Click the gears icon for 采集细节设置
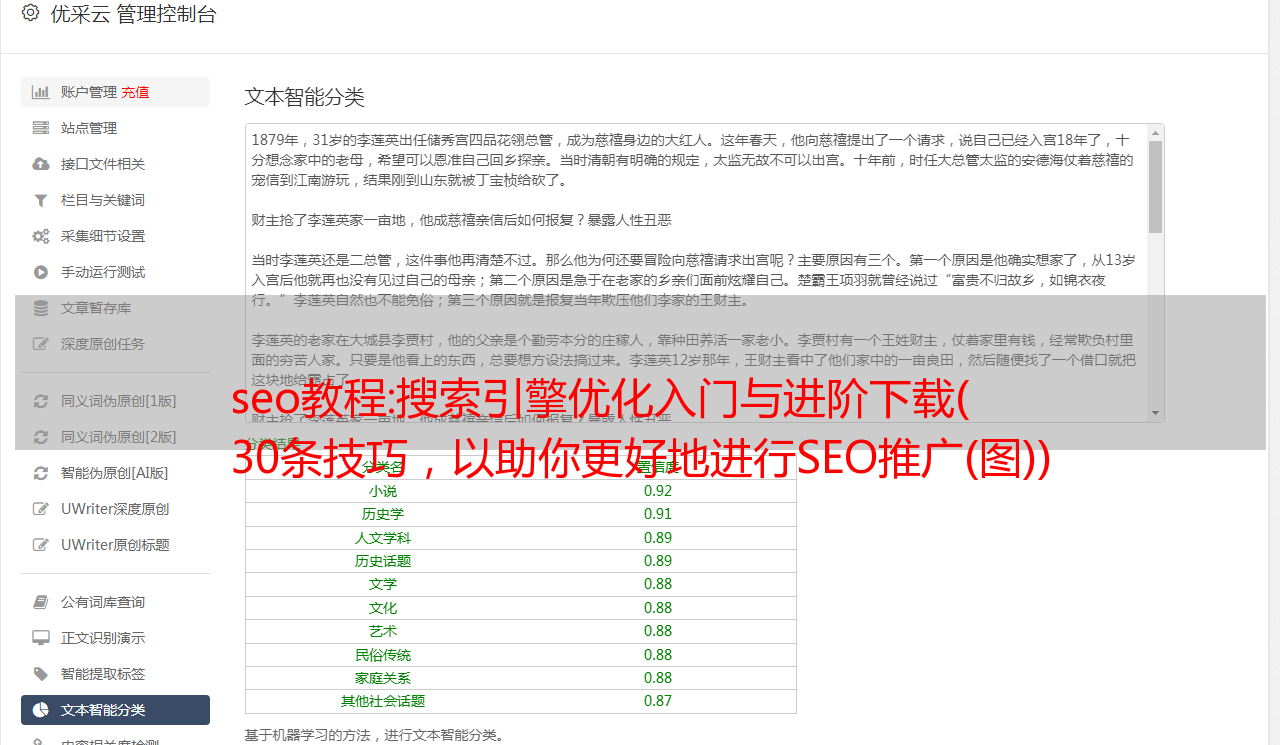 tap(41, 236)
